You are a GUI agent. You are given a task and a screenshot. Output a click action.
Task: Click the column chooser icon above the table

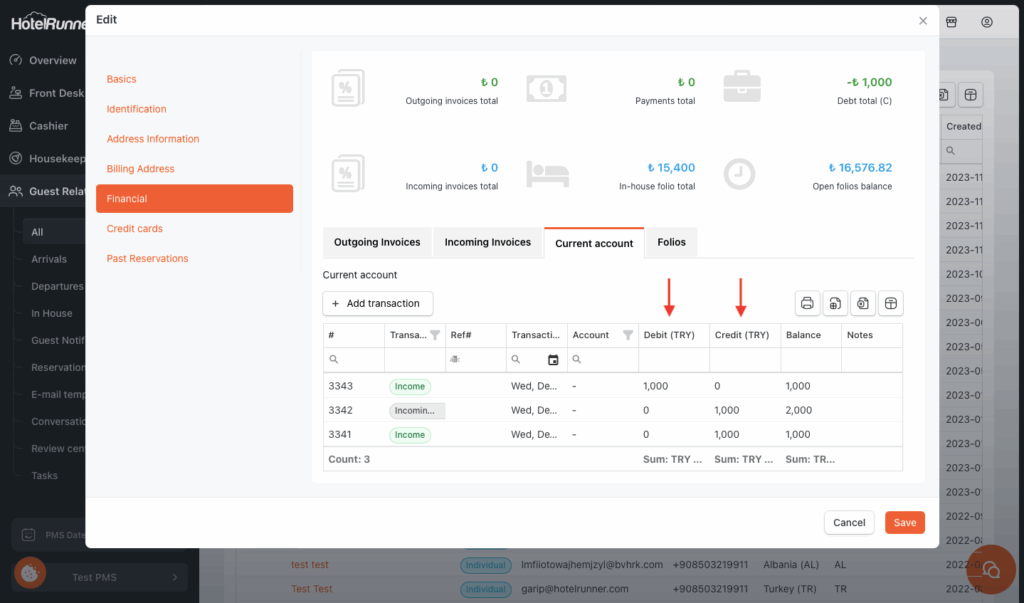(x=890, y=303)
